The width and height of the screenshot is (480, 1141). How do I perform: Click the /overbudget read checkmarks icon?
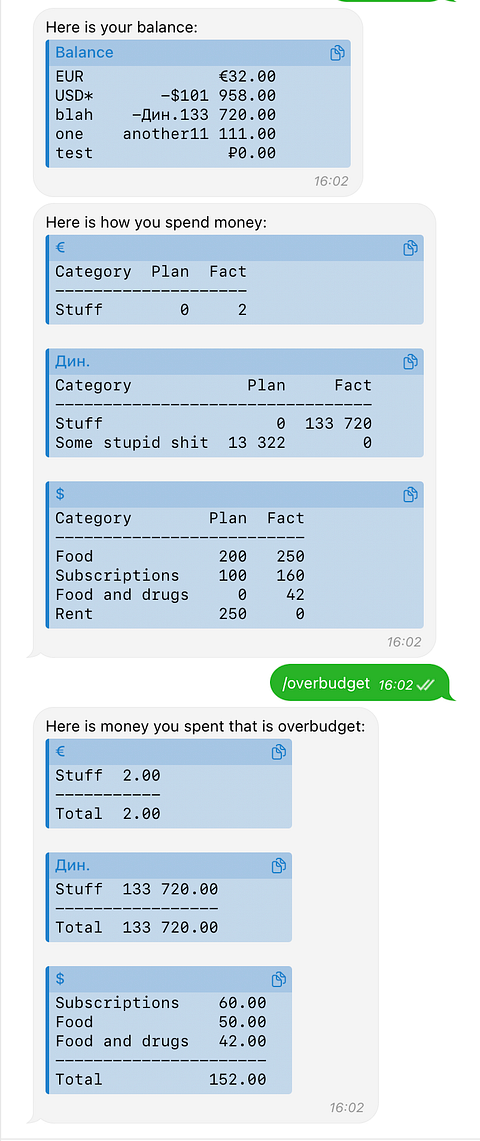click(426, 685)
